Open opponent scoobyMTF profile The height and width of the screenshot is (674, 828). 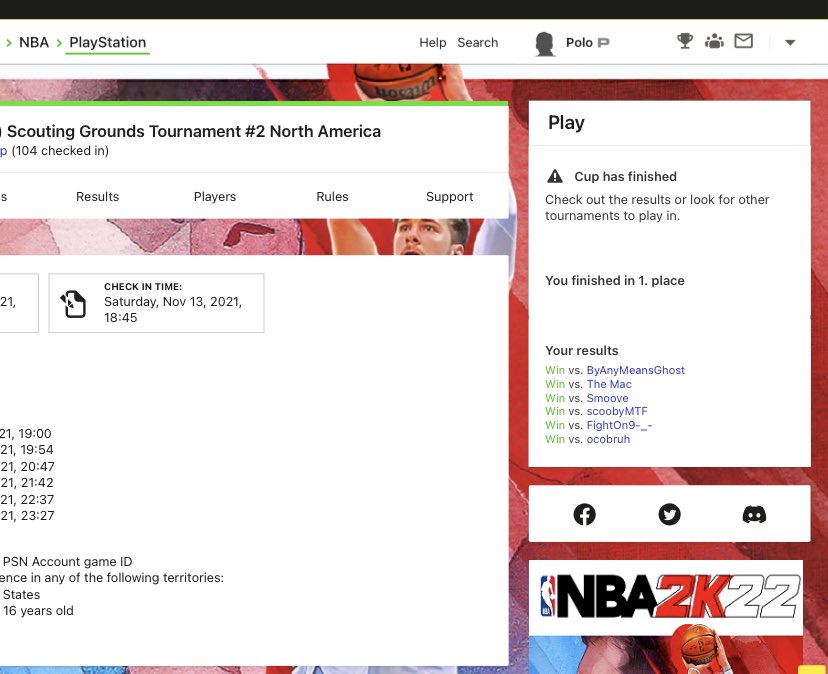(x=617, y=411)
